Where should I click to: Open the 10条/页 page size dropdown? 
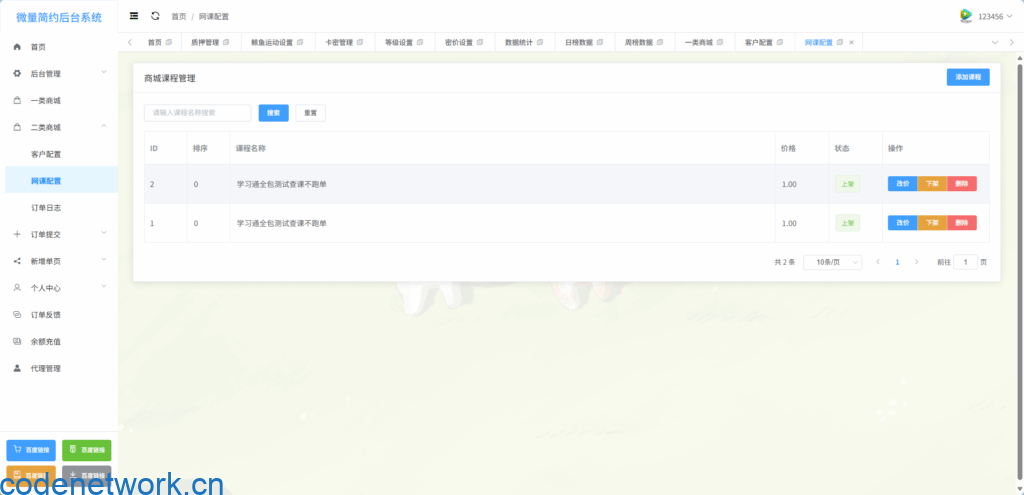coord(832,262)
